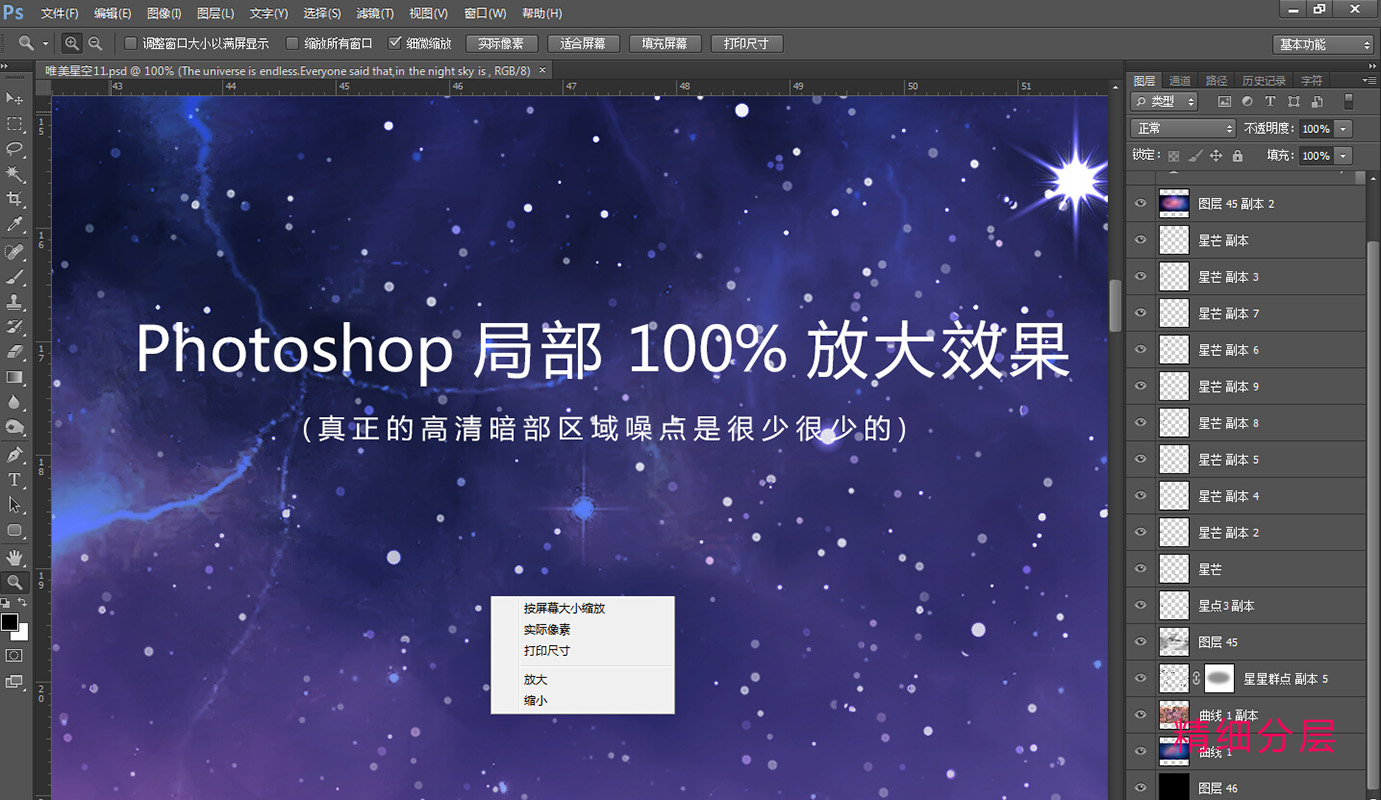Click the 实际像素 button in options bar
1381x800 pixels.
(502, 44)
